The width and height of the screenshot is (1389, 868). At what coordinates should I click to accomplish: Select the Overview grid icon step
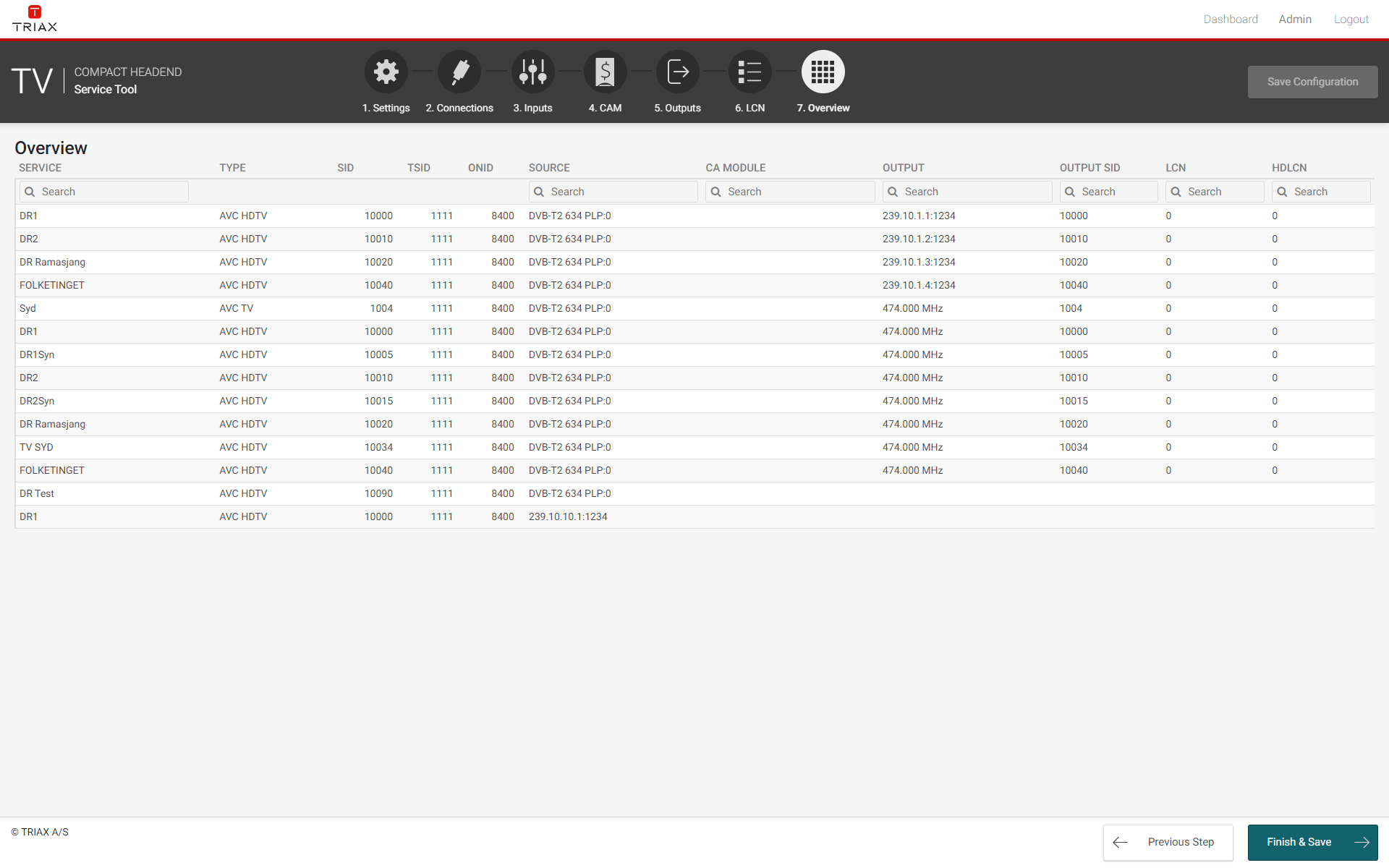click(823, 72)
